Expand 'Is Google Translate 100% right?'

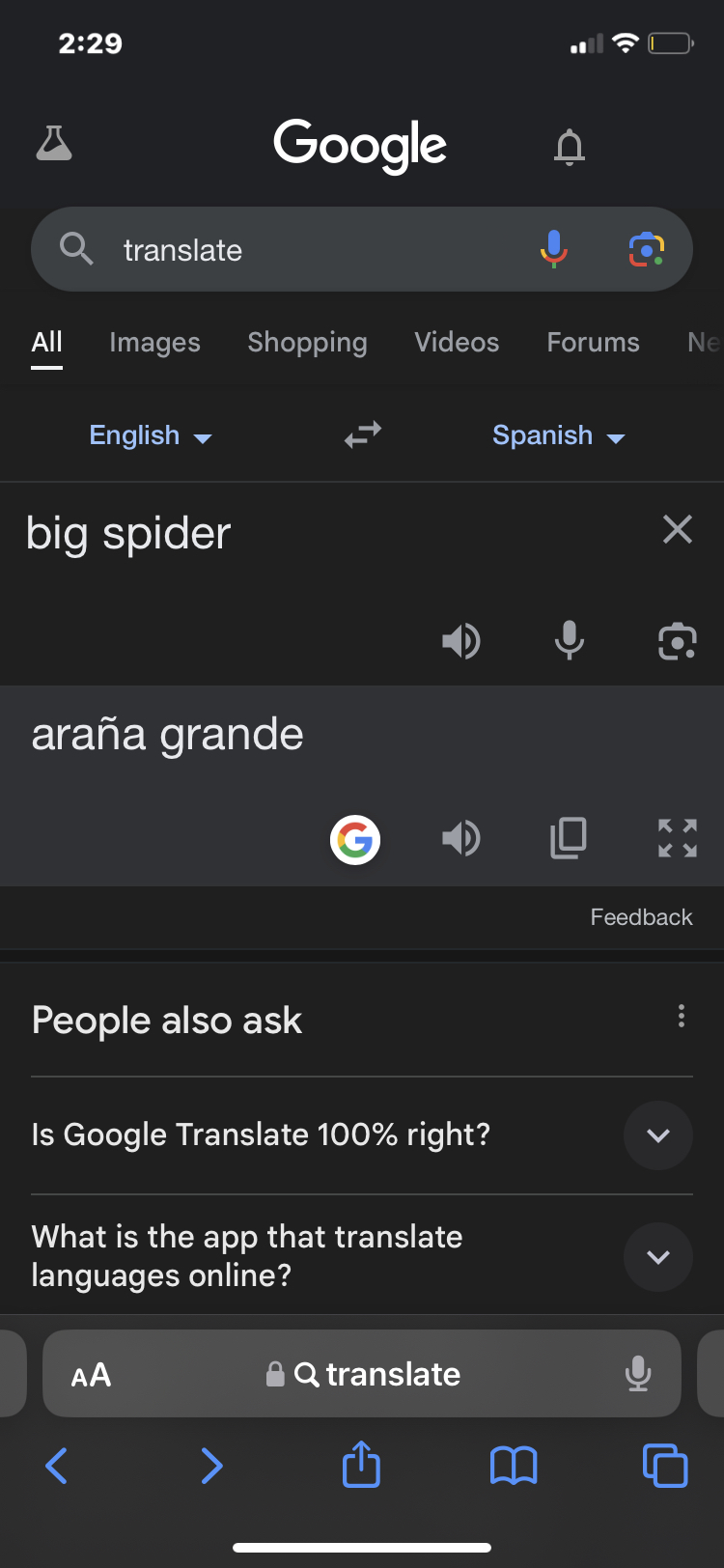[x=658, y=1135]
